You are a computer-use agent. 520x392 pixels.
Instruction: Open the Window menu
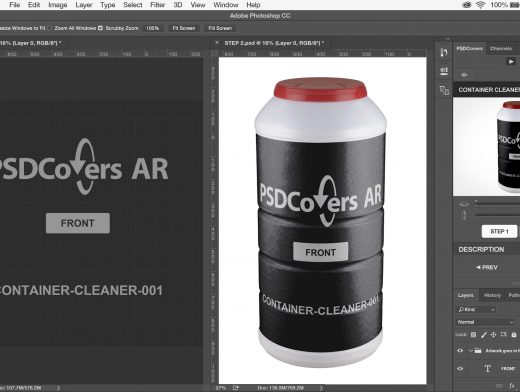[226, 5]
